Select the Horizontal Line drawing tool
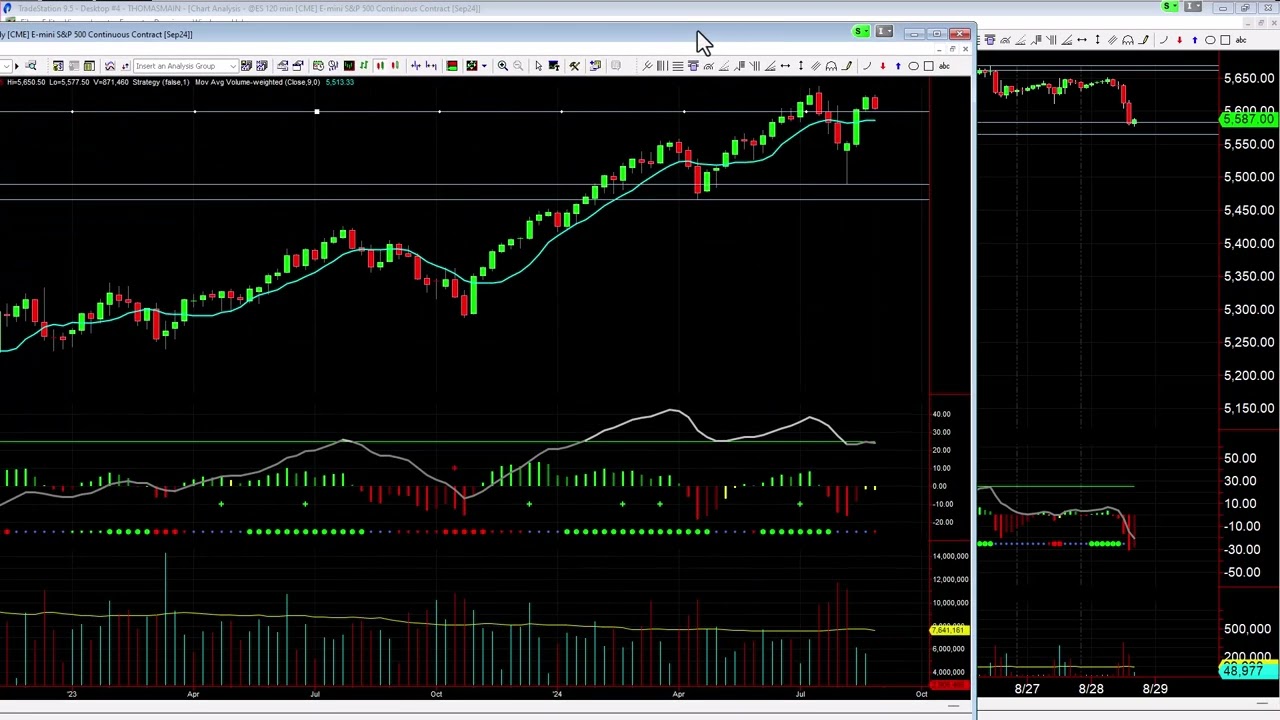The height and width of the screenshot is (720, 1280). click(x=678, y=65)
